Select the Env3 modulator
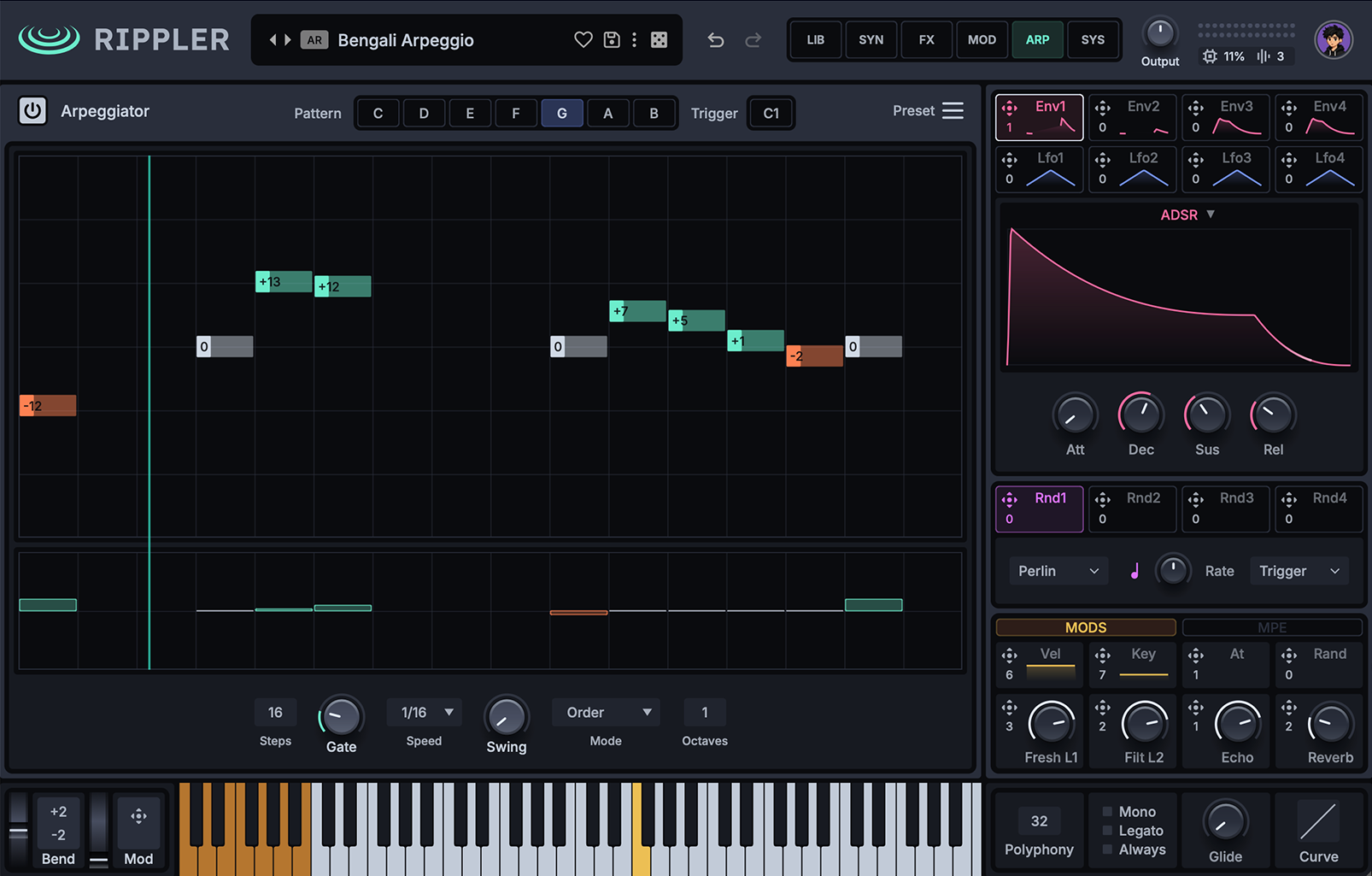This screenshot has width=1372, height=876. pyautogui.click(x=1225, y=117)
